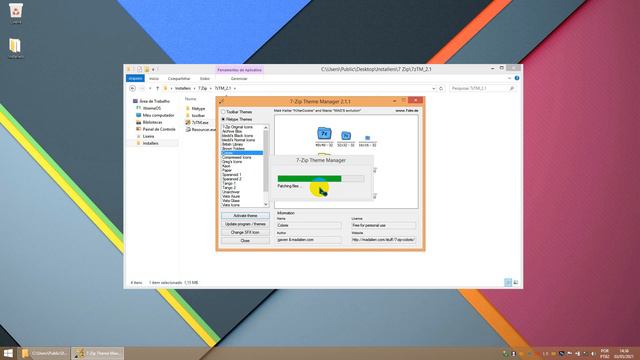This screenshot has width=640, height=360.
Task: Open the Arquivo ribbon tab
Action: click(x=135, y=78)
